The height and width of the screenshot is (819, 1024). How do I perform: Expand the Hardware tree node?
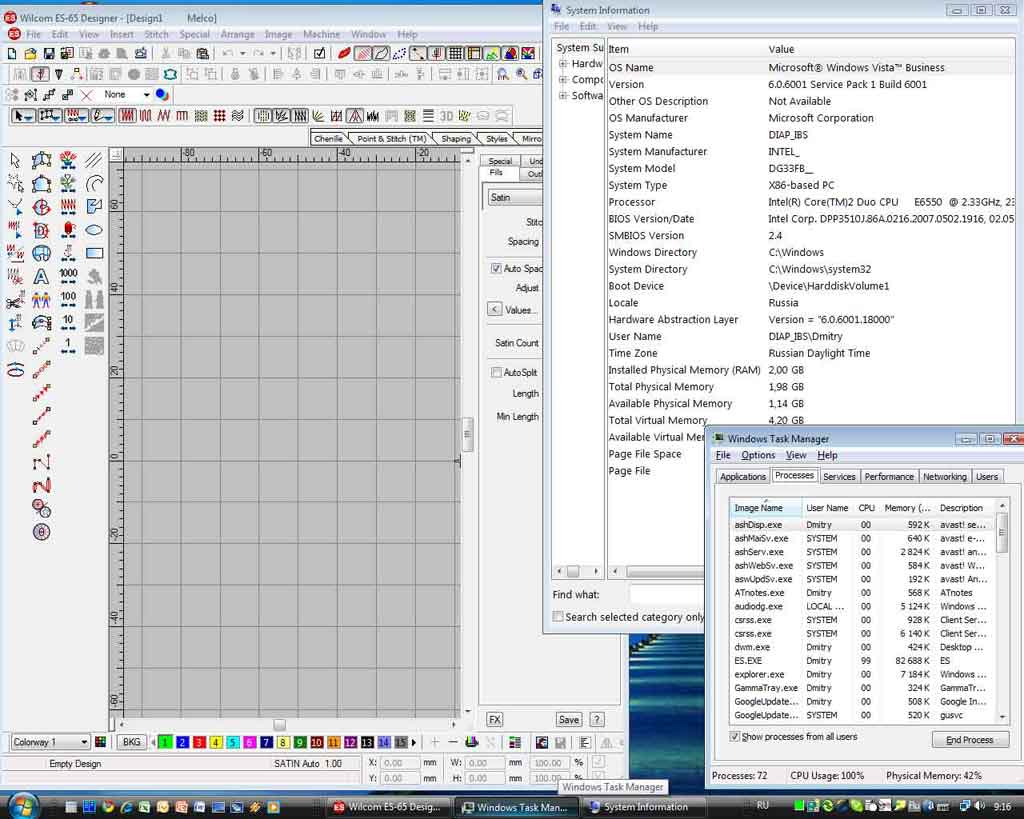tap(563, 64)
